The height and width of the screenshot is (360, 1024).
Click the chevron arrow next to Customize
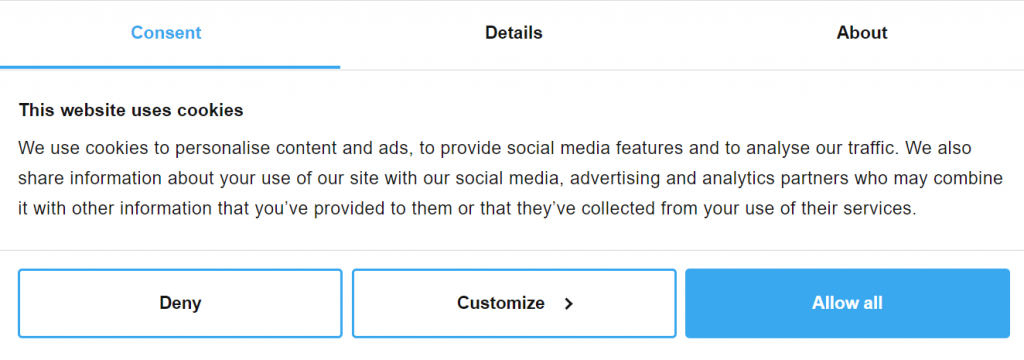[x=568, y=304]
